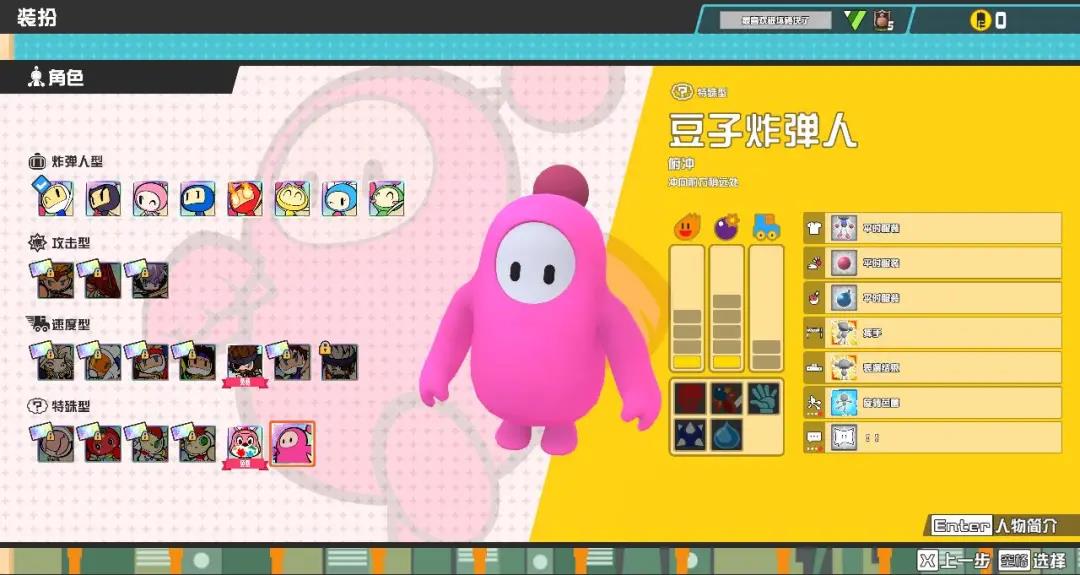Click the red fist ability icon

point(689,399)
